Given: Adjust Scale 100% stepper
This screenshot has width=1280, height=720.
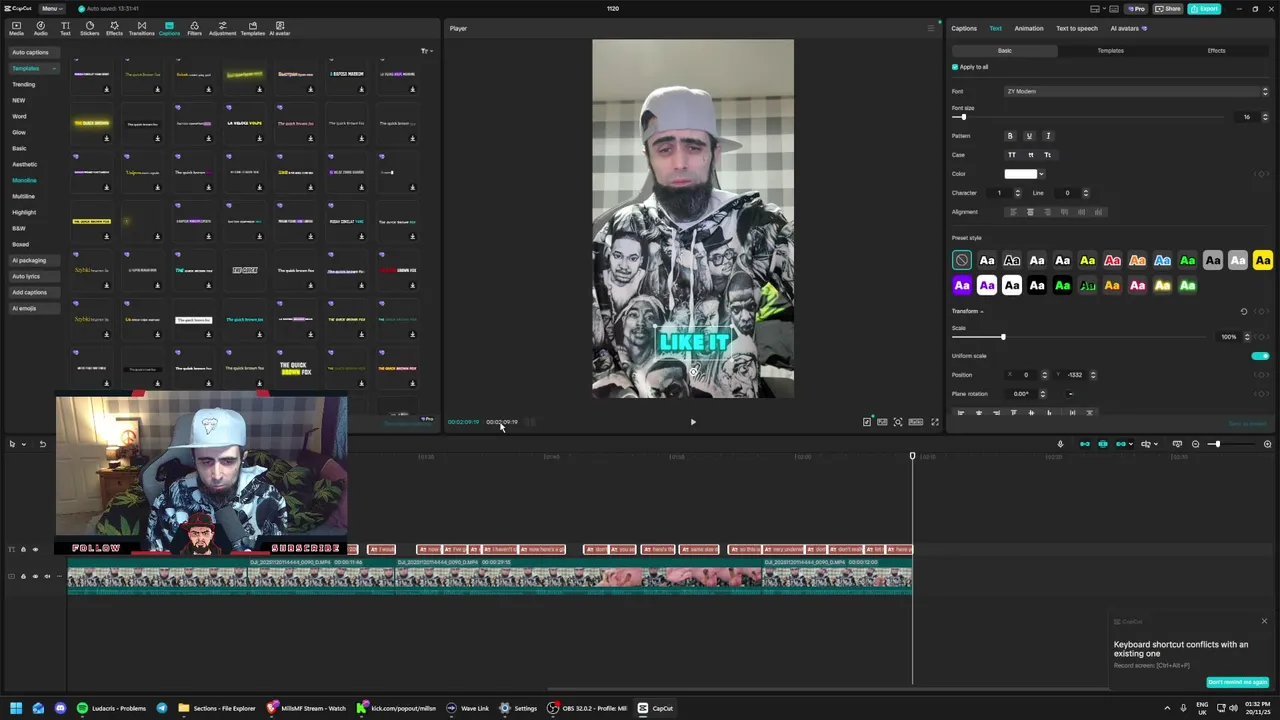Looking at the screenshot, I should 1246,337.
